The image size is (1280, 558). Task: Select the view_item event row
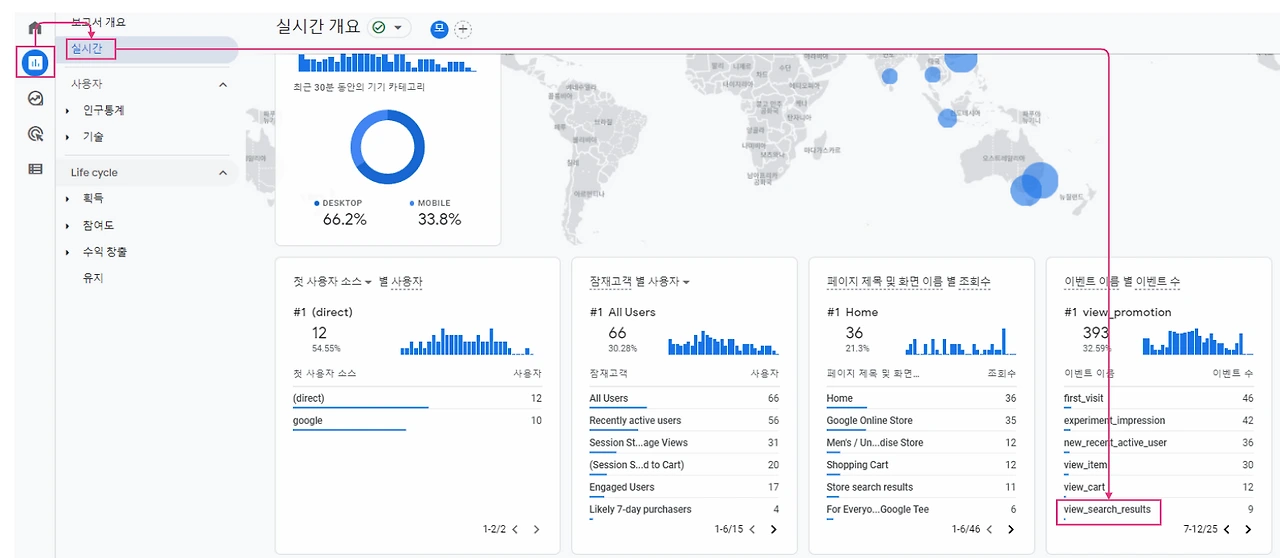[x=1158, y=465]
